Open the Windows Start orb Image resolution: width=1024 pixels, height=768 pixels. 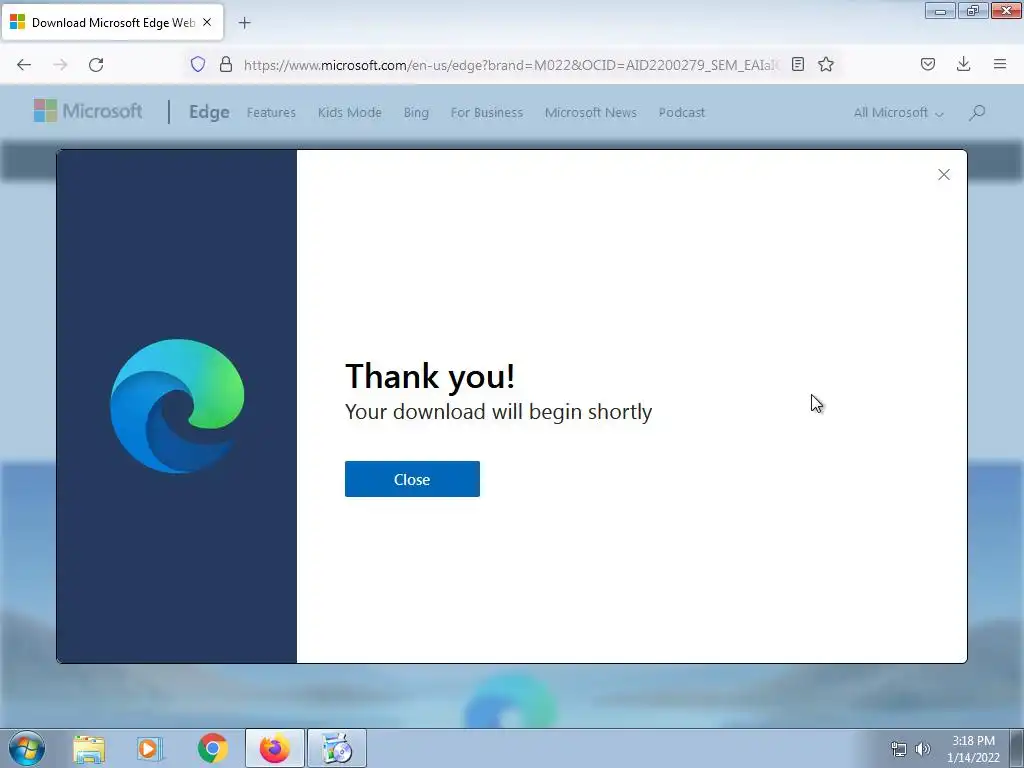point(27,748)
